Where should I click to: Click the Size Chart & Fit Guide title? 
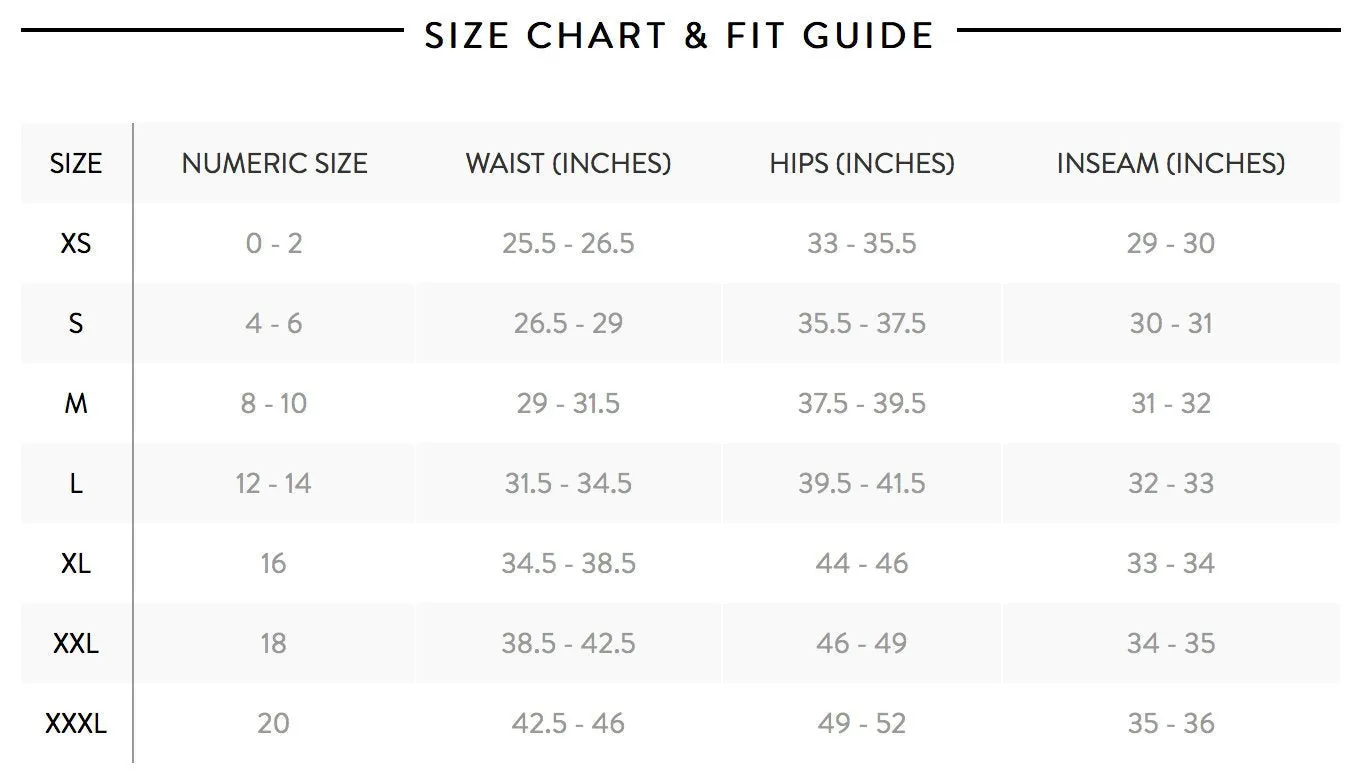679,35
